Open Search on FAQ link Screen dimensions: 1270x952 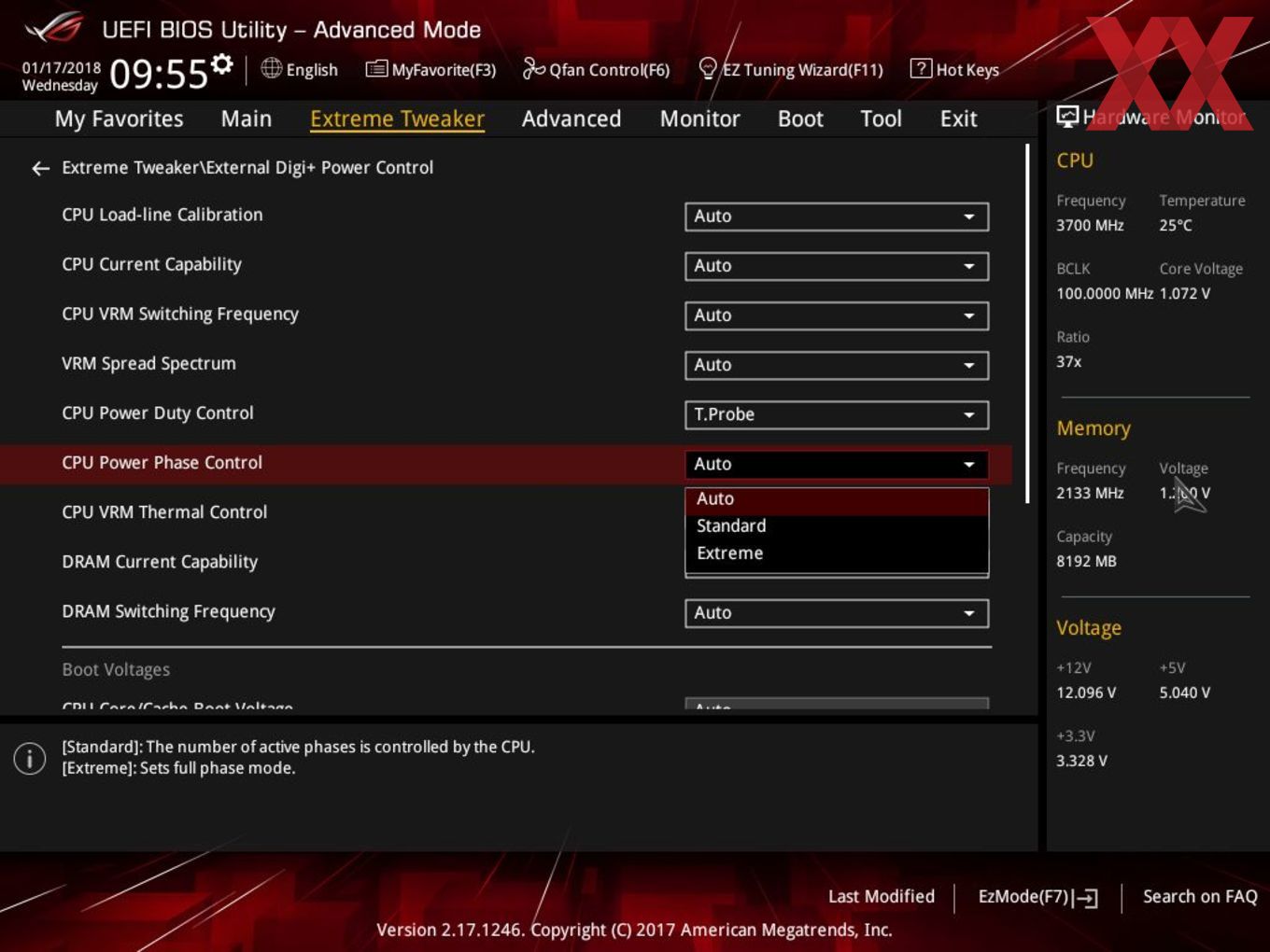1200,897
